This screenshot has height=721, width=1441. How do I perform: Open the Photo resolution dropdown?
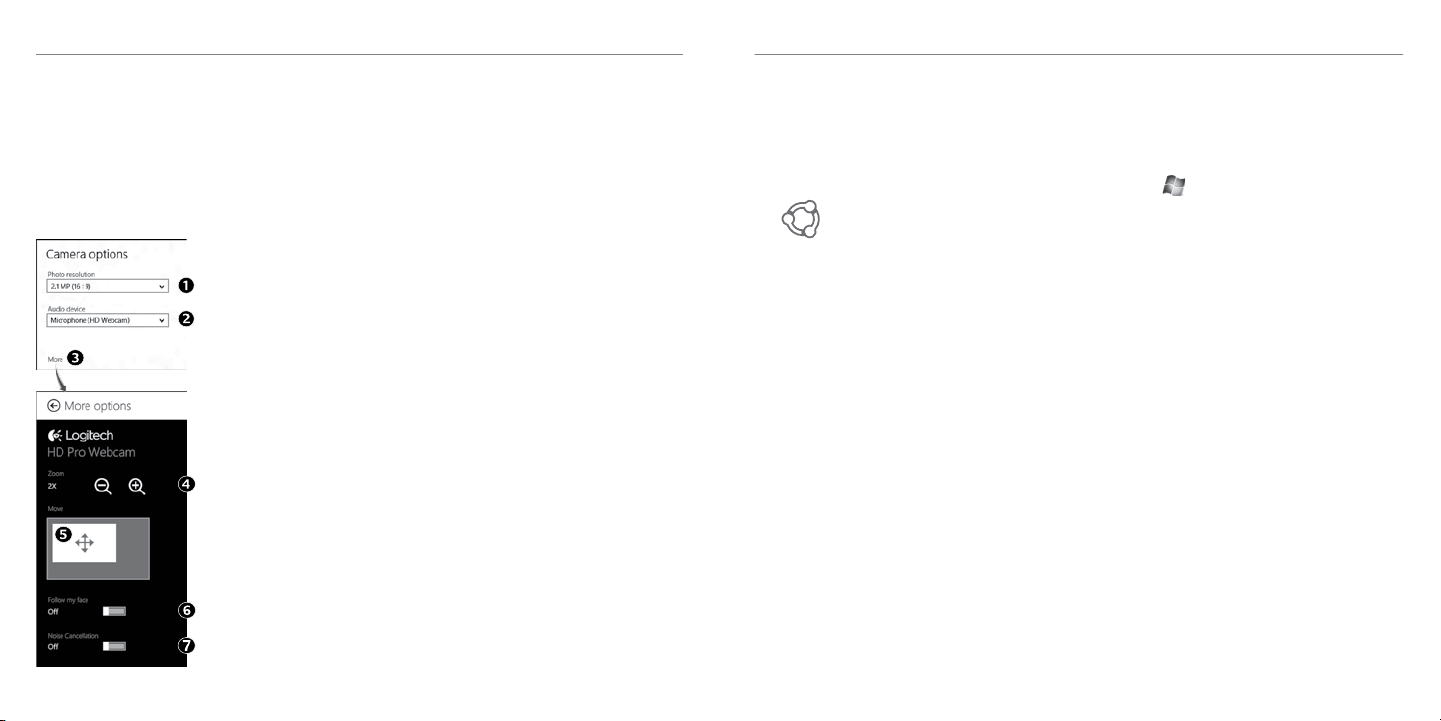pyautogui.click(x=107, y=286)
